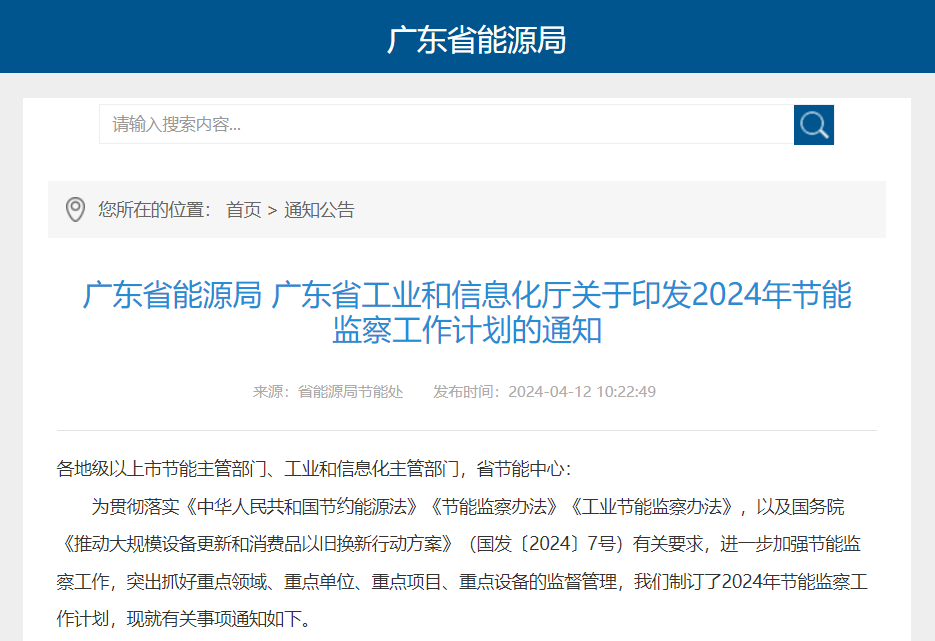Focus the search content input field
This screenshot has width=935, height=641.
pos(446,125)
